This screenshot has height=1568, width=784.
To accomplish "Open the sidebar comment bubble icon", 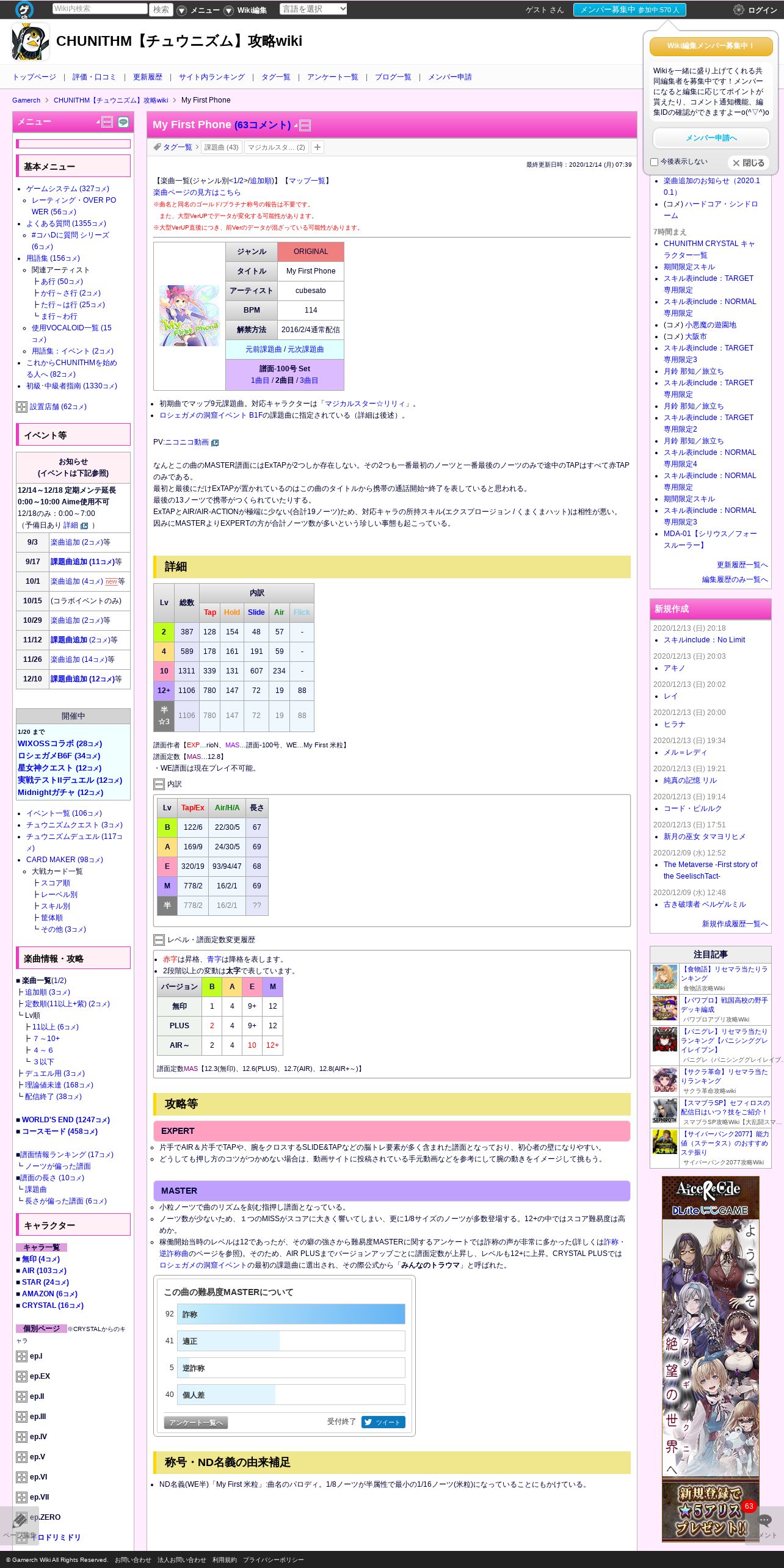I will pyautogui.click(x=123, y=122).
